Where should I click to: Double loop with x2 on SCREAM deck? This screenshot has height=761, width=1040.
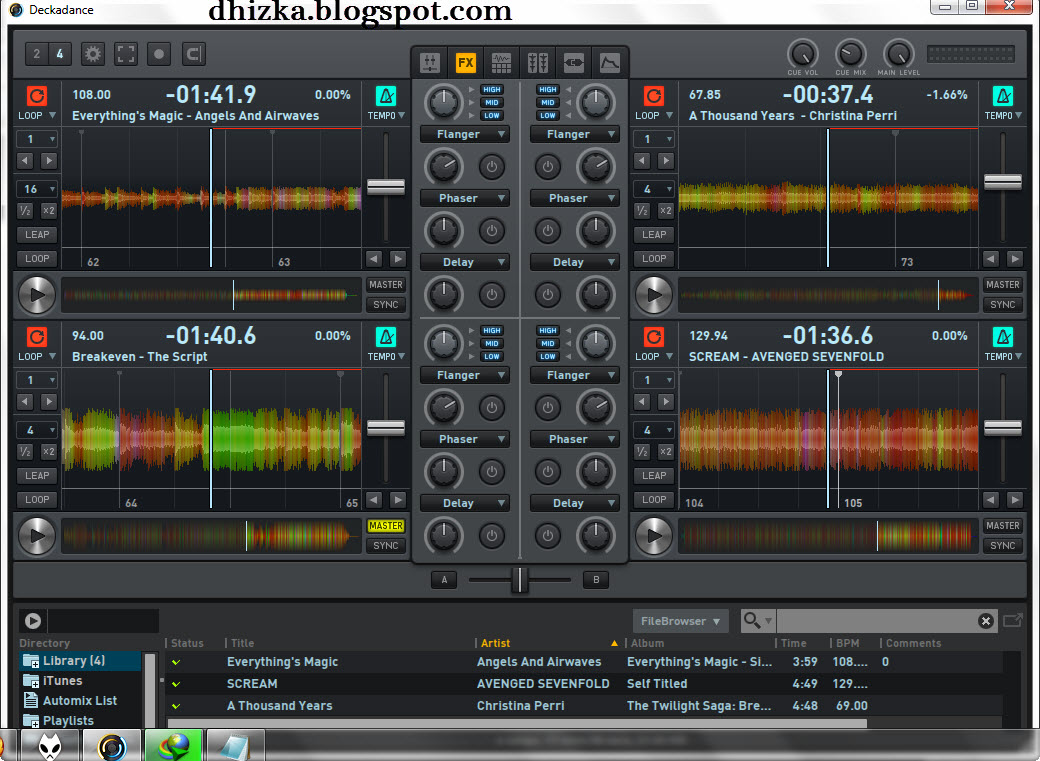pyautogui.click(x=665, y=451)
